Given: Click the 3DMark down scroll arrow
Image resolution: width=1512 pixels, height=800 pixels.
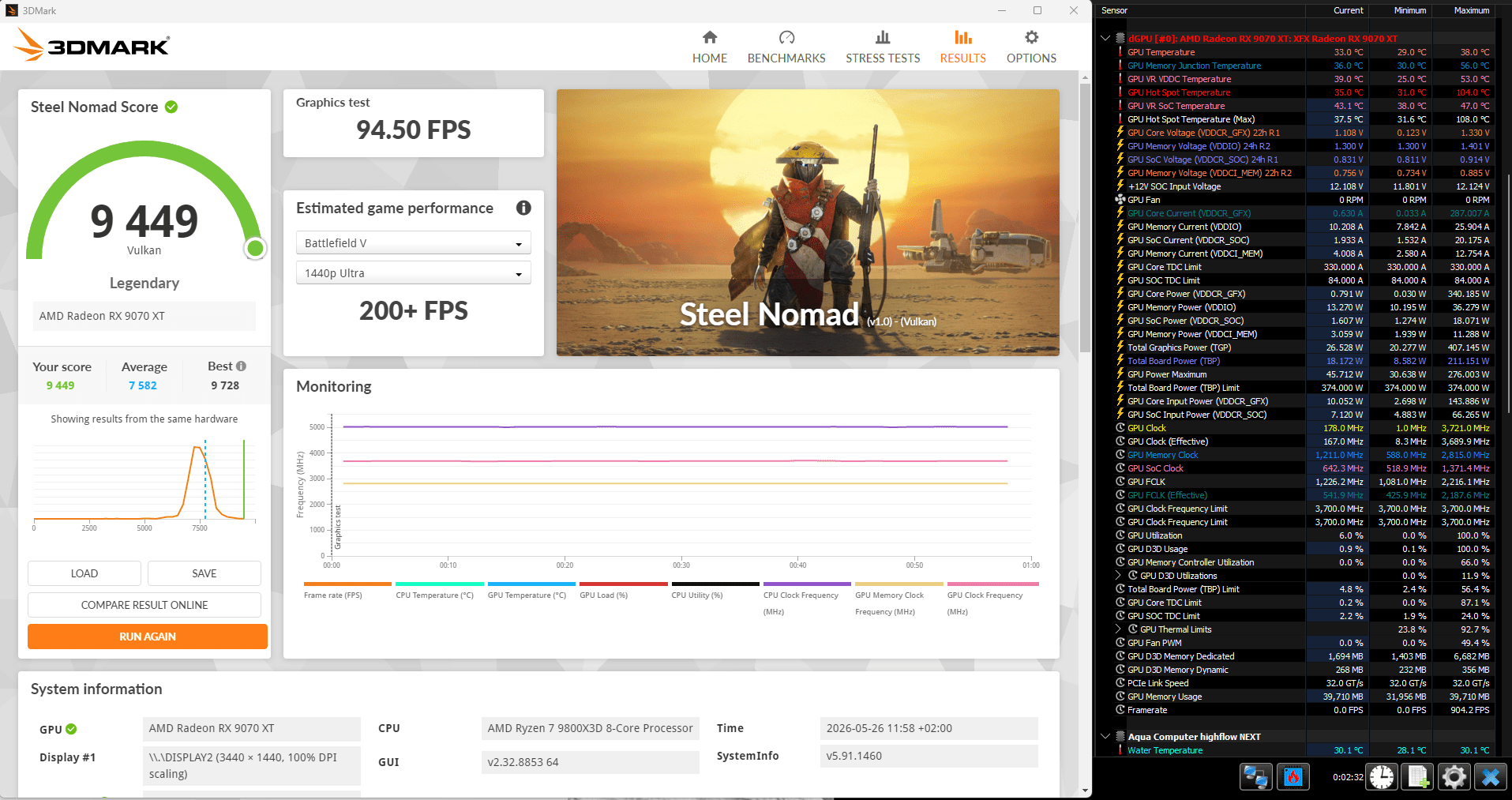Looking at the screenshot, I should pos(1086,791).
